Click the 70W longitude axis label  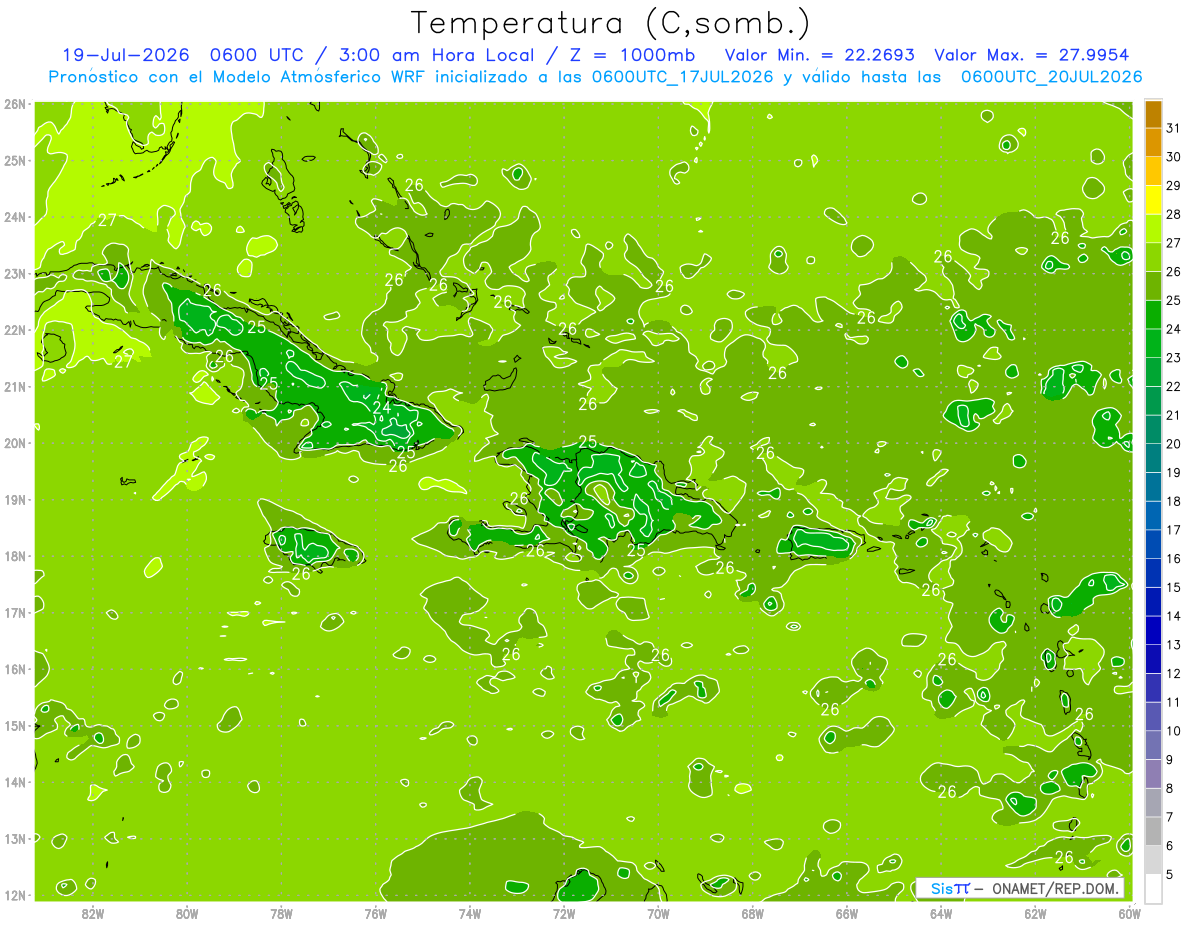pyautogui.click(x=658, y=913)
